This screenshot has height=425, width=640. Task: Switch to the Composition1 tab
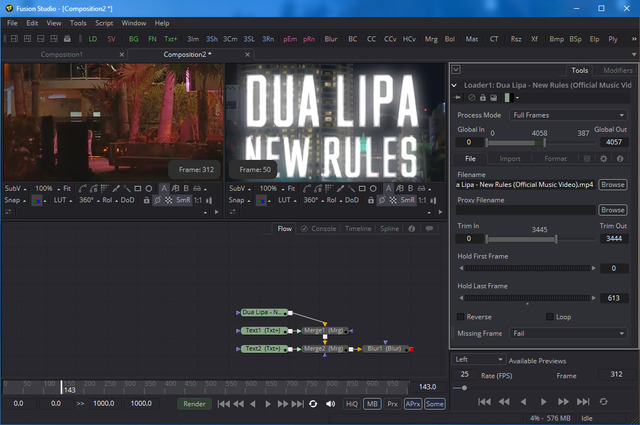61,54
